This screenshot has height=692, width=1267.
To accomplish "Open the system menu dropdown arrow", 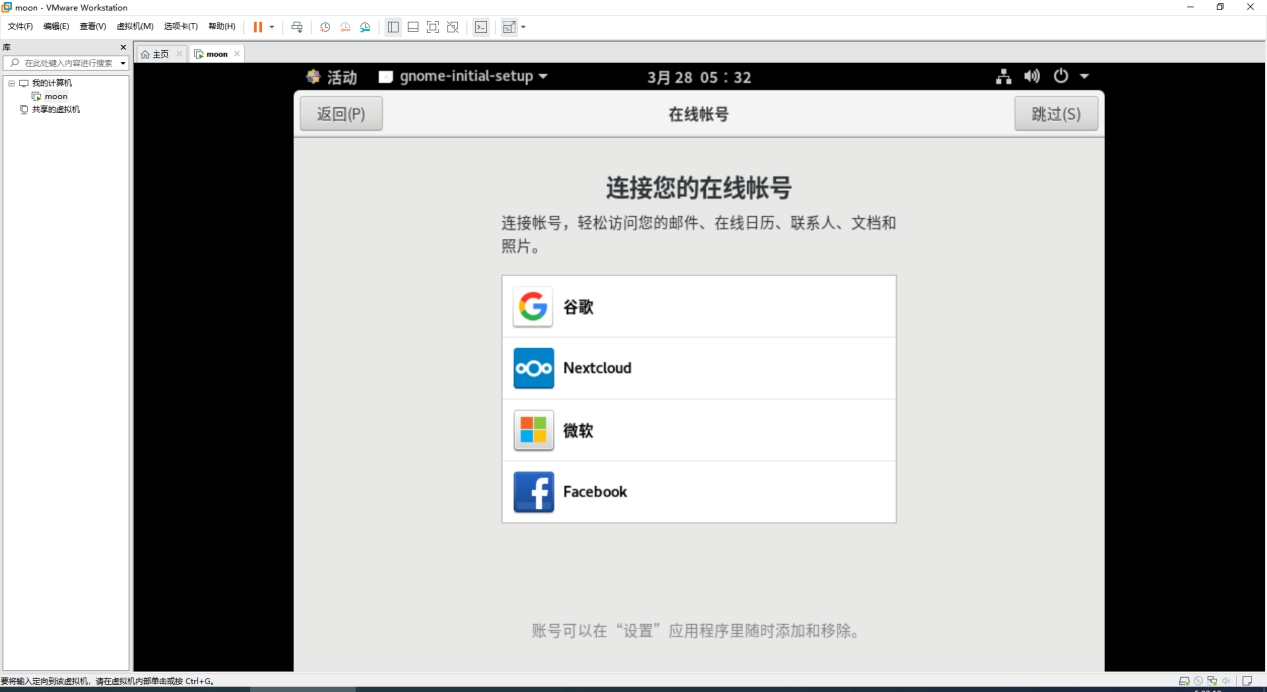I will [x=1084, y=77].
